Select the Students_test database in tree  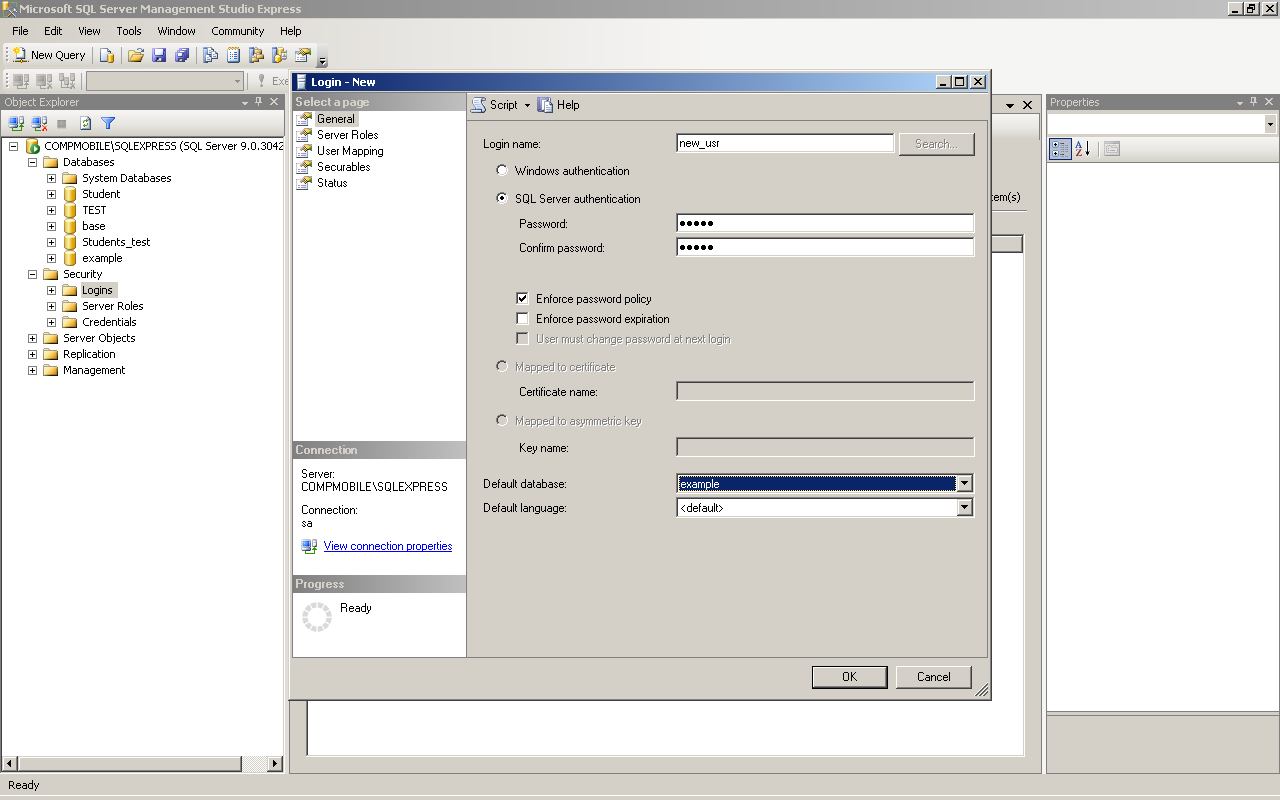click(116, 242)
